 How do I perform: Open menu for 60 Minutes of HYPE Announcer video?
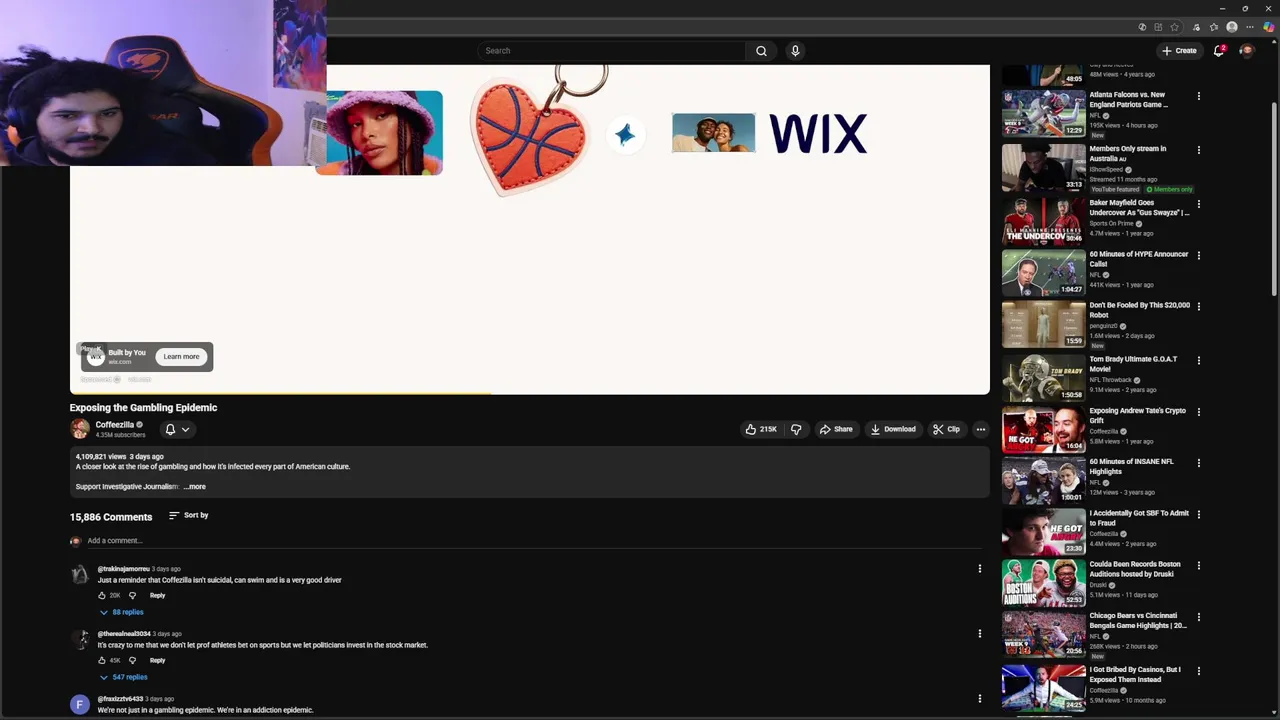pos(1198,255)
